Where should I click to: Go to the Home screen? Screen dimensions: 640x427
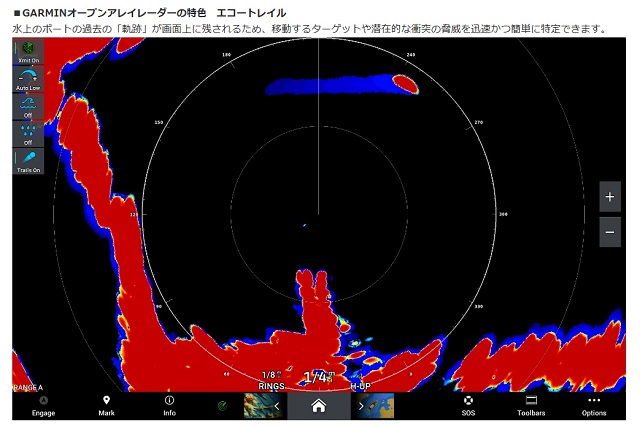pyautogui.click(x=318, y=406)
